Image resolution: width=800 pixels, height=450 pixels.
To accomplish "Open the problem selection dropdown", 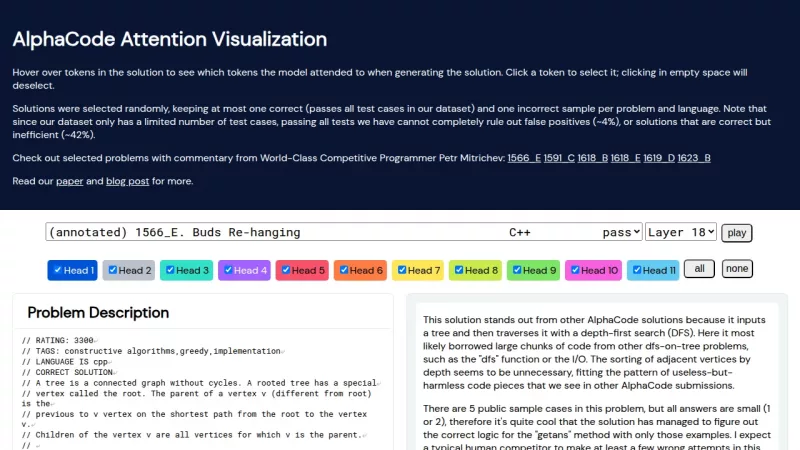I will click(x=343, y=232).
